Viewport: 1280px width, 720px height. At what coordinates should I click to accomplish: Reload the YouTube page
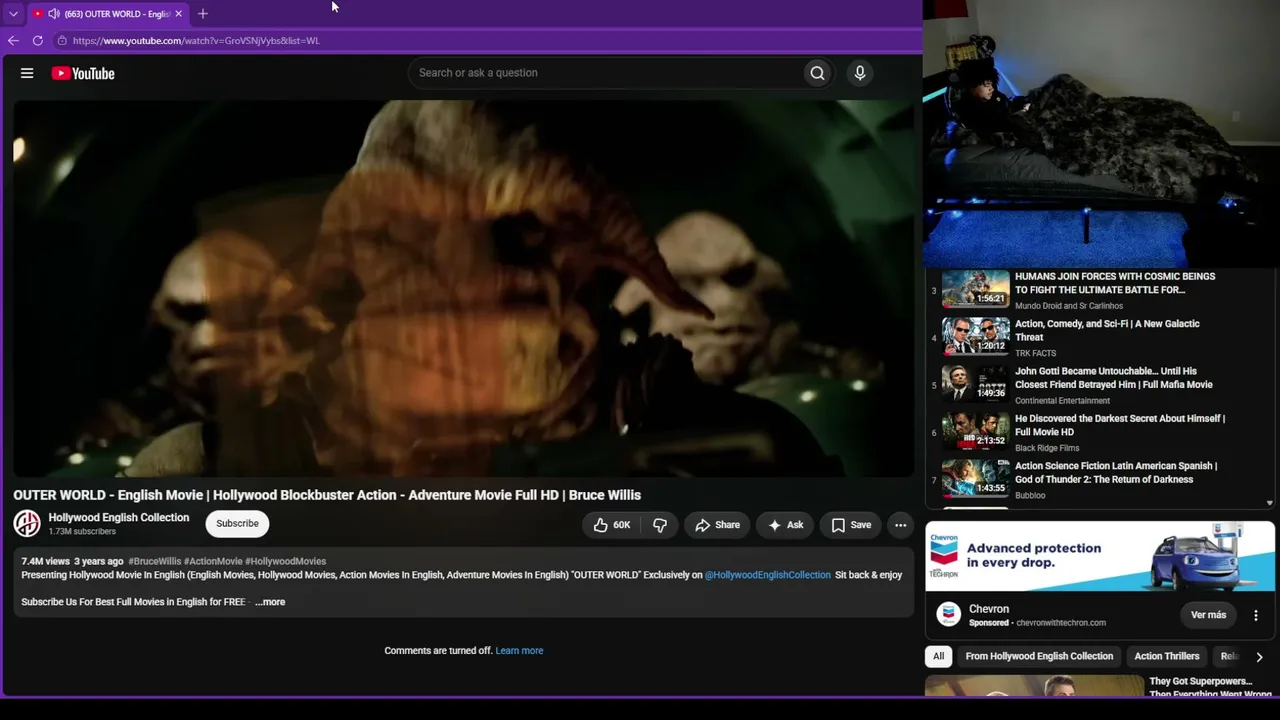tap(38, 41)
